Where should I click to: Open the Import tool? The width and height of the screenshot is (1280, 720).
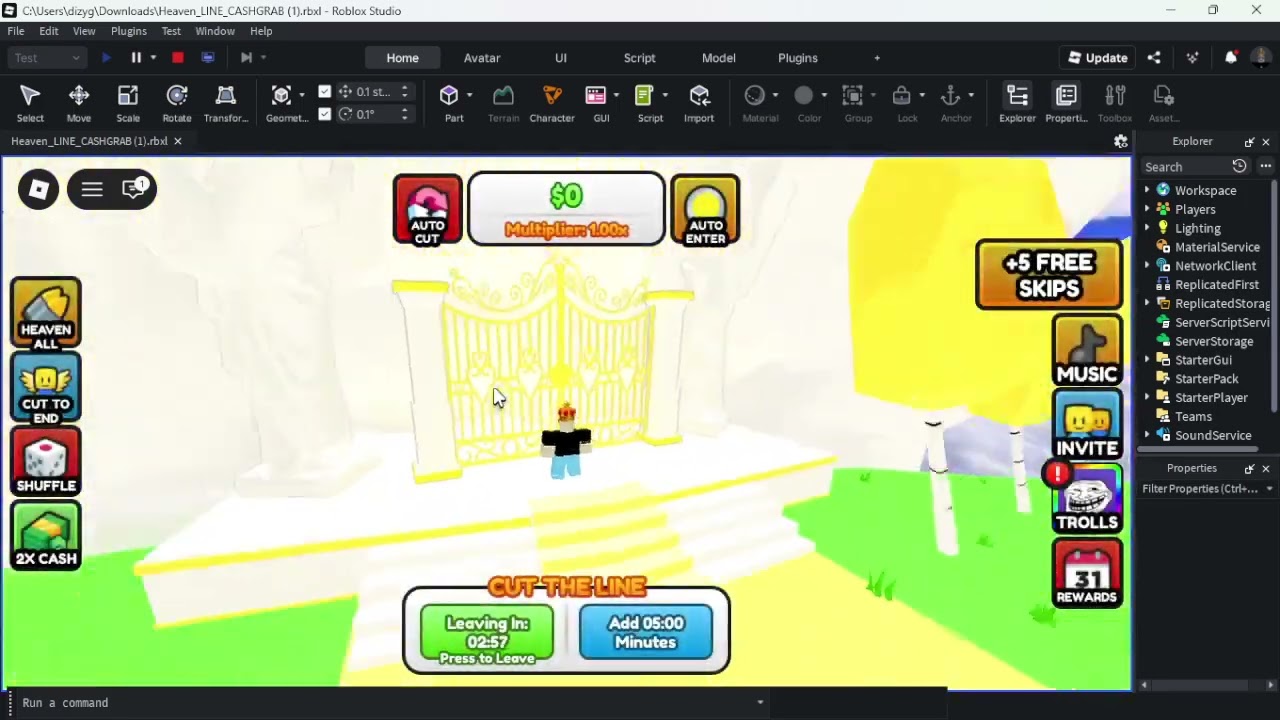click(x=699, y=103)
